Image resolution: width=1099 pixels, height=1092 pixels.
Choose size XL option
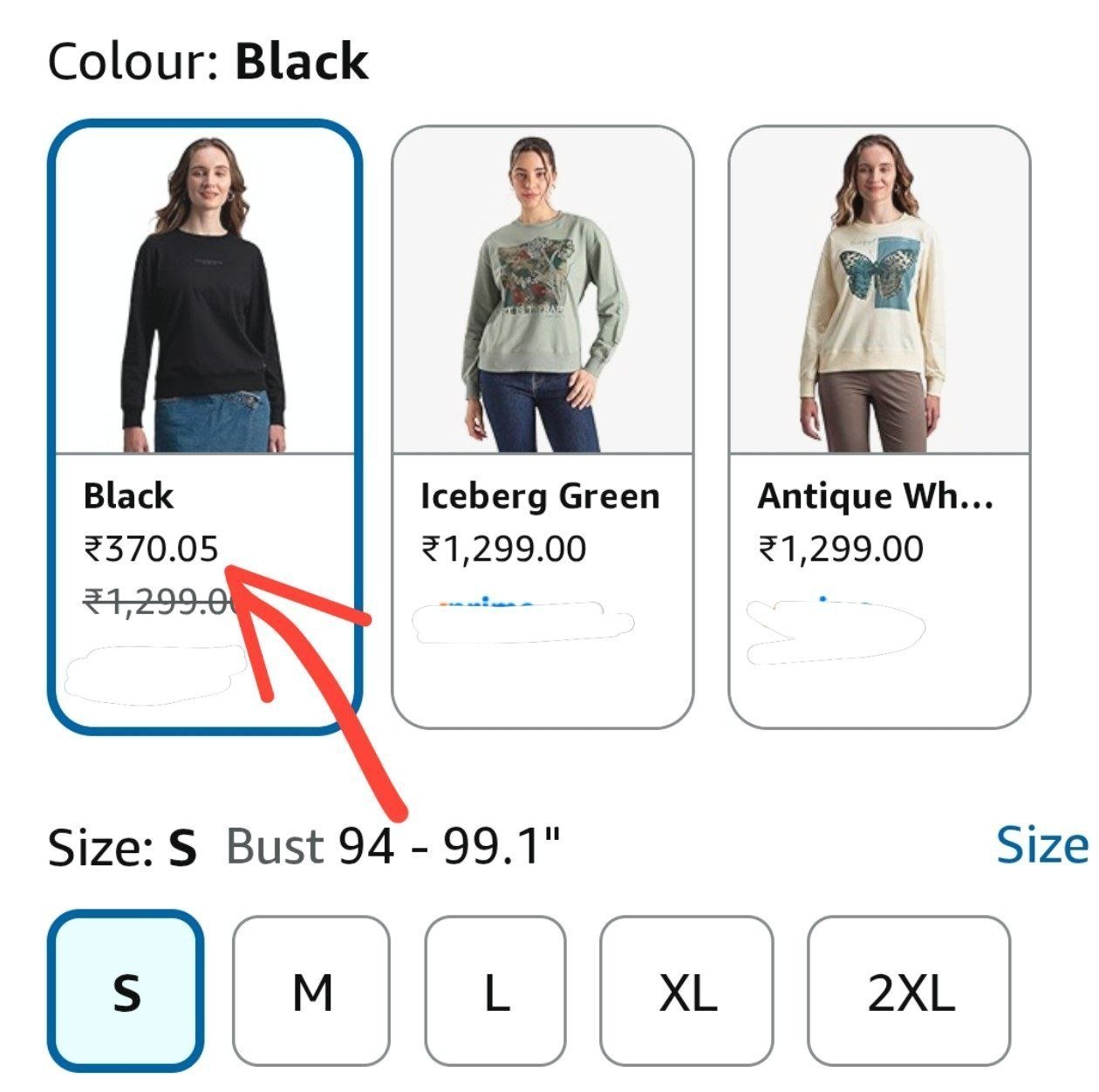coord(687,991)
